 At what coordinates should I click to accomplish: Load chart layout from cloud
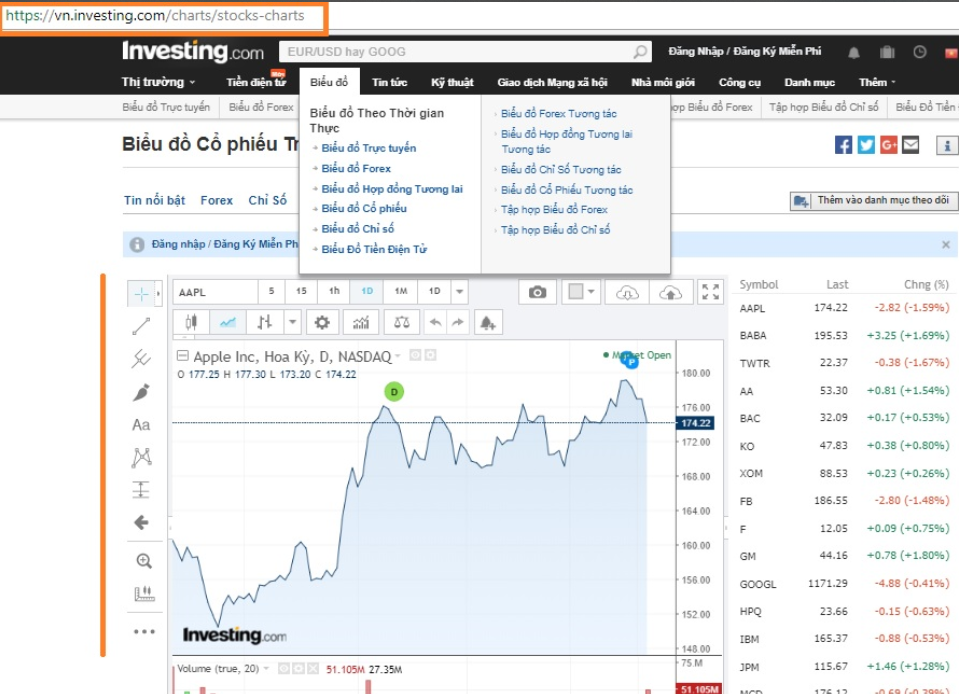coord(627,293)
